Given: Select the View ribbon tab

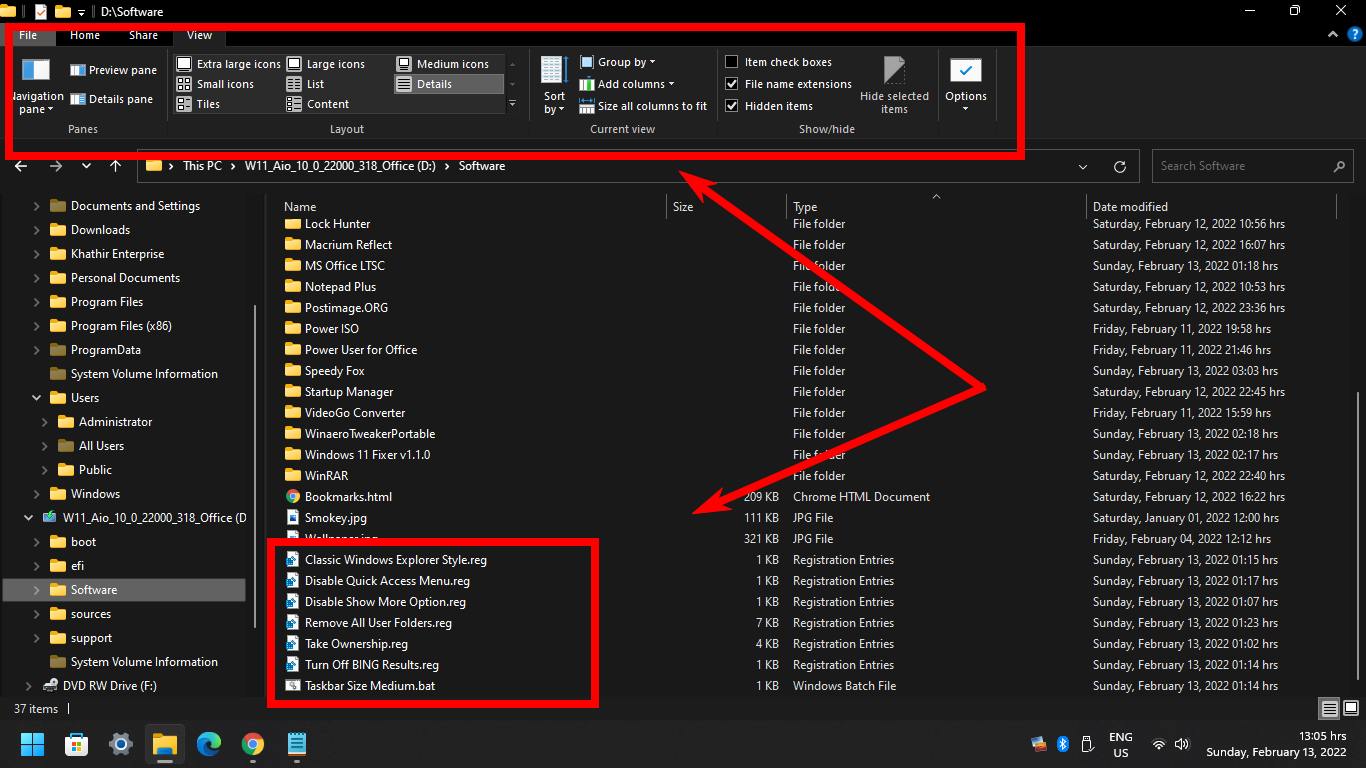Looking at the screenshot, I should [200, 35].
